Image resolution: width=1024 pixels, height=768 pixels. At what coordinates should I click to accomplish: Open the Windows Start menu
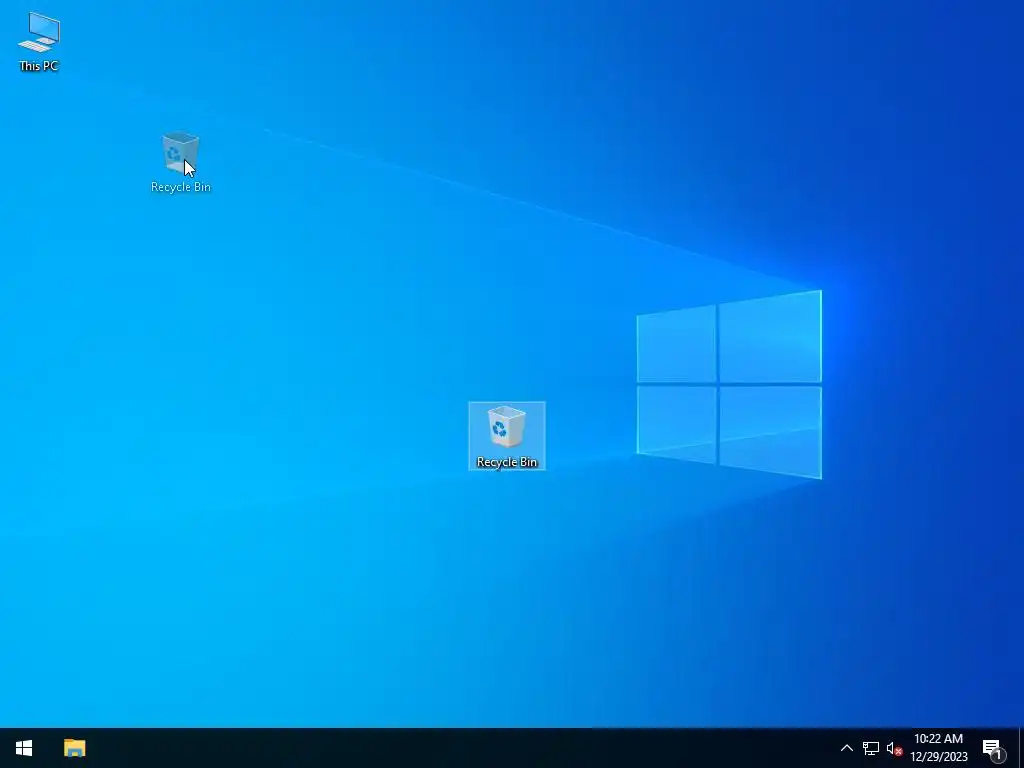point(24,748)
